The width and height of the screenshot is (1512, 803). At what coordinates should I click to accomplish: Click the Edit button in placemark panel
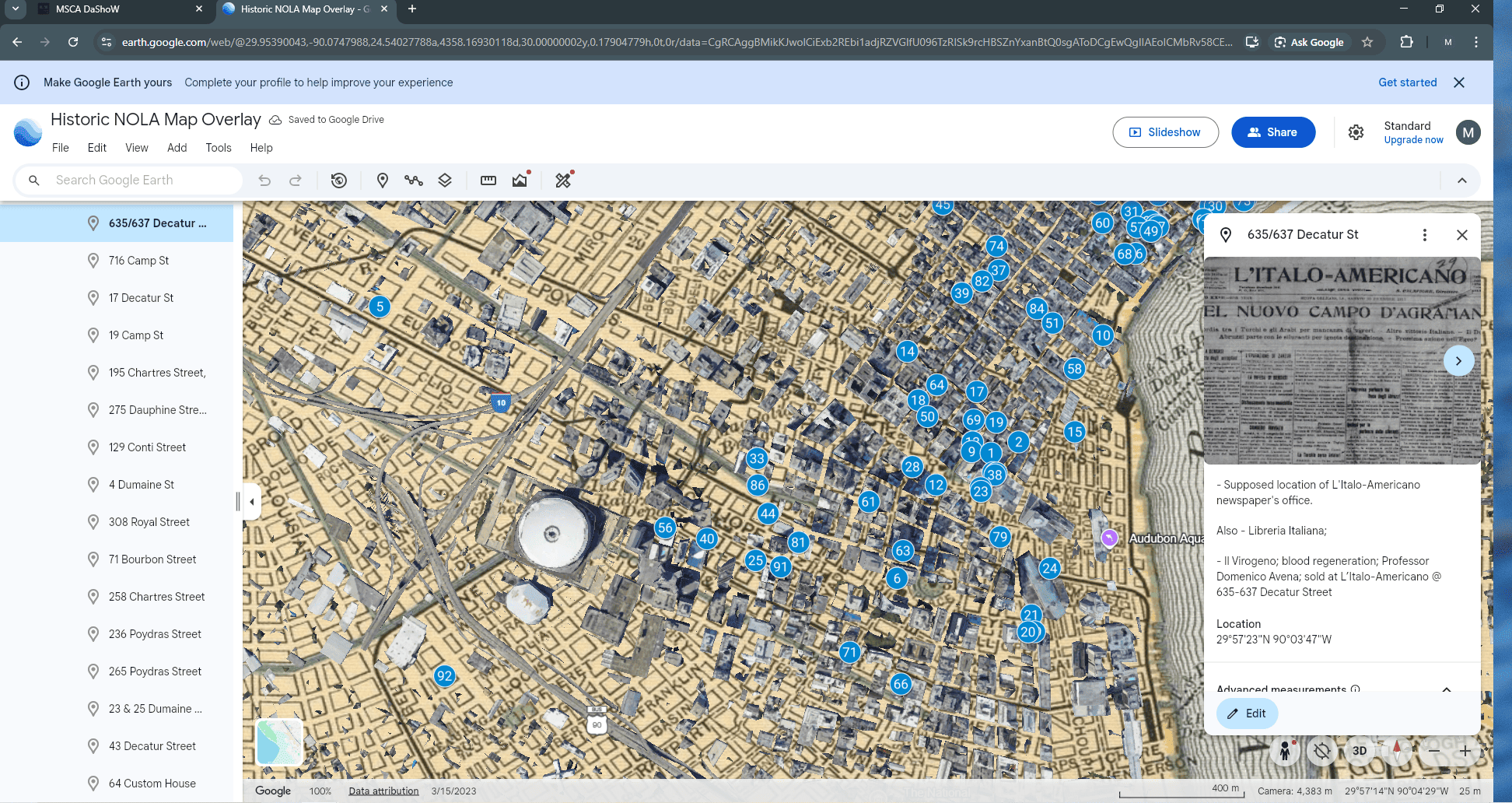point(1247,714)
